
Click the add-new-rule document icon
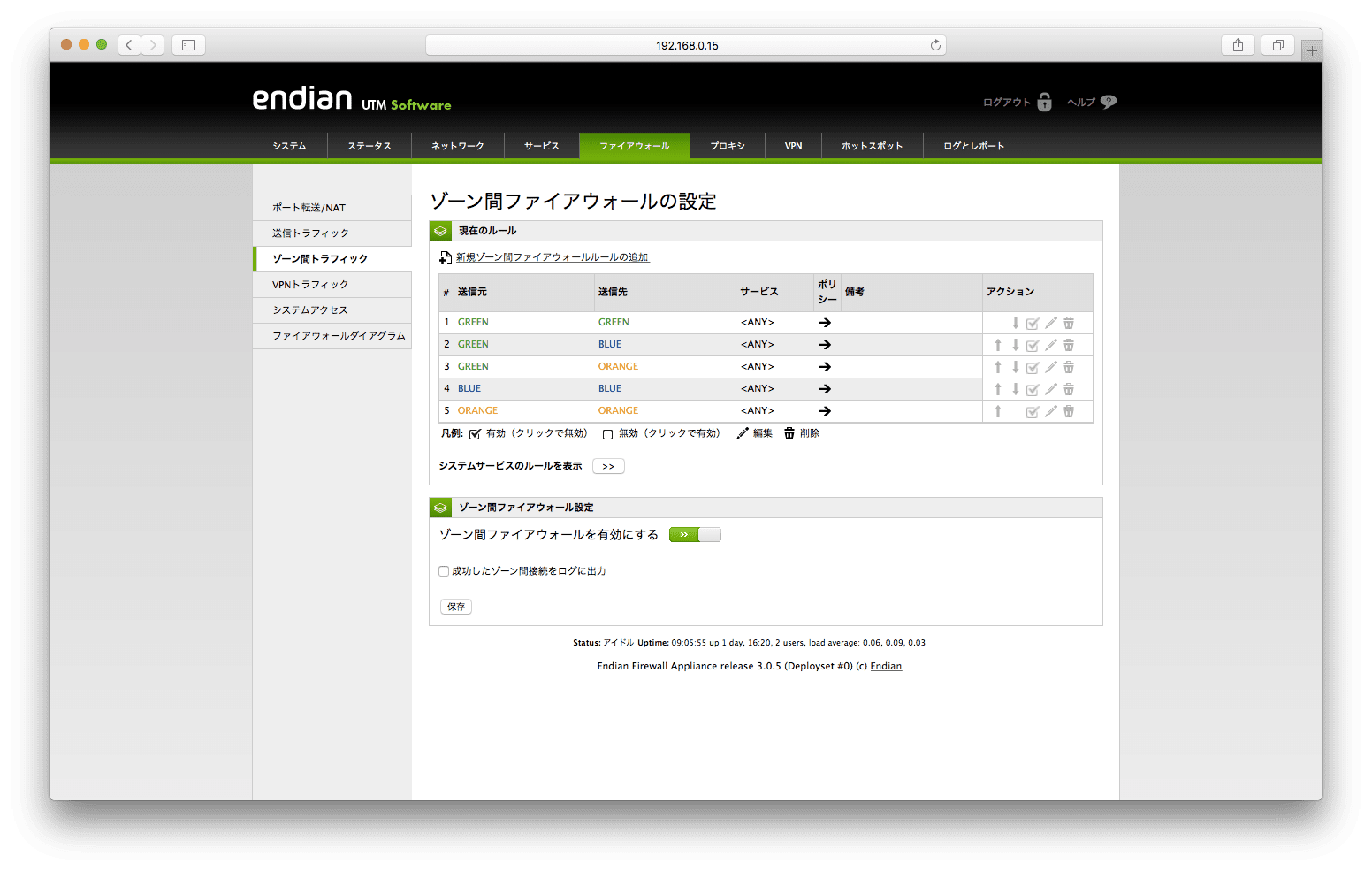[x=446, y=257]
